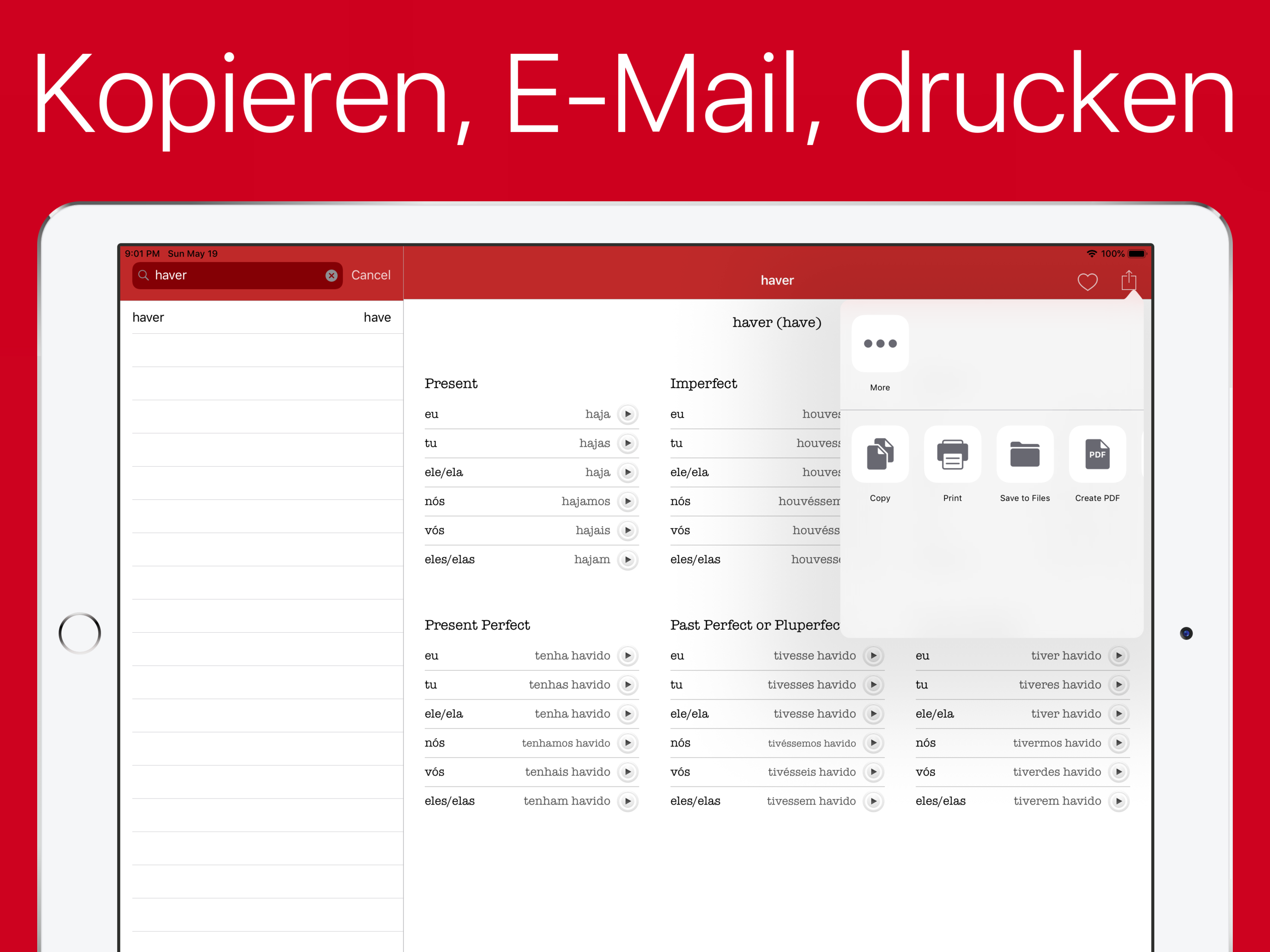Play audio for eu haja
This screenshot has width=1270, height=952.
click(x=628, y=414)
